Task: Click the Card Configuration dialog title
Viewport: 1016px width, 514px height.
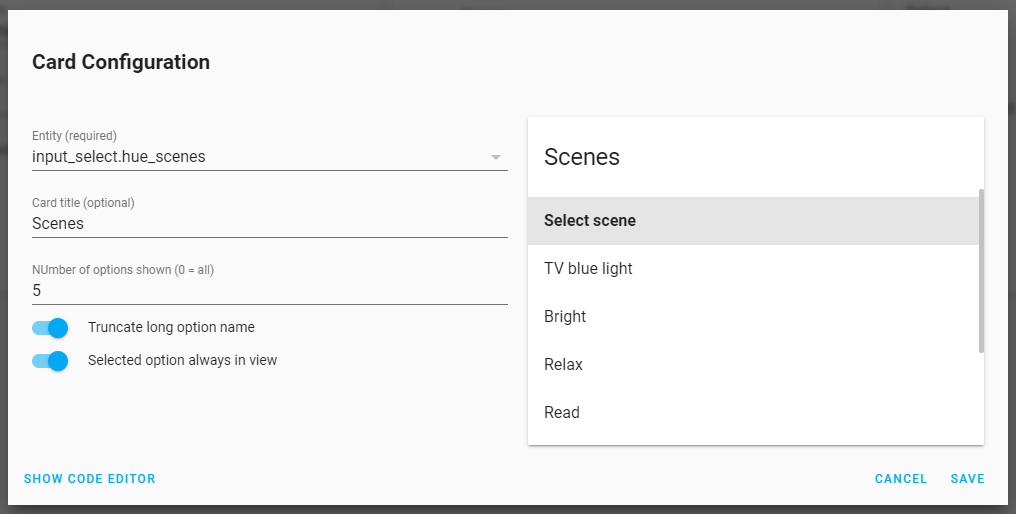Action: click(x=121, y=62)
